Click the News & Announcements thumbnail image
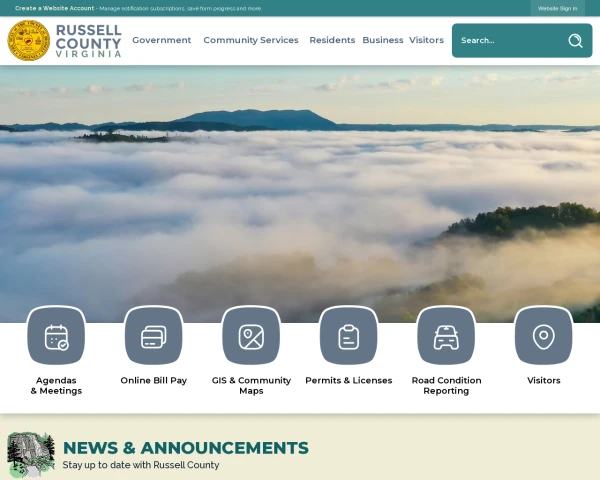Screen dimensions: 600x480 coord(31,455)
